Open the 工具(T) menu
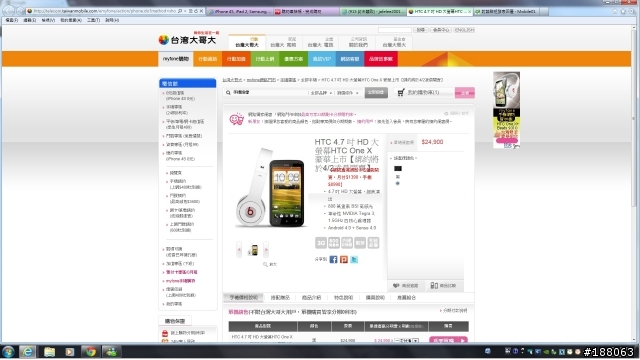The image size is (640, 360). click(93, 20)
